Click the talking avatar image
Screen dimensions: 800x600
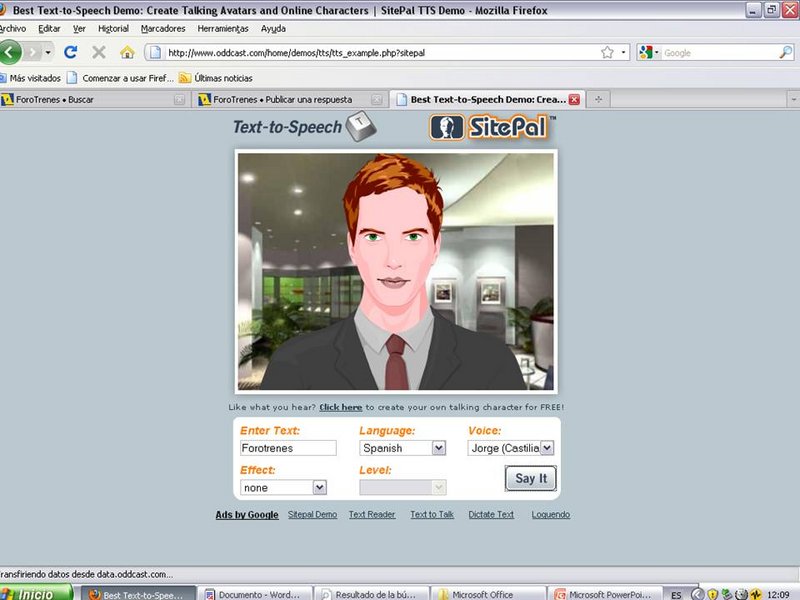[x=396, y=271]
